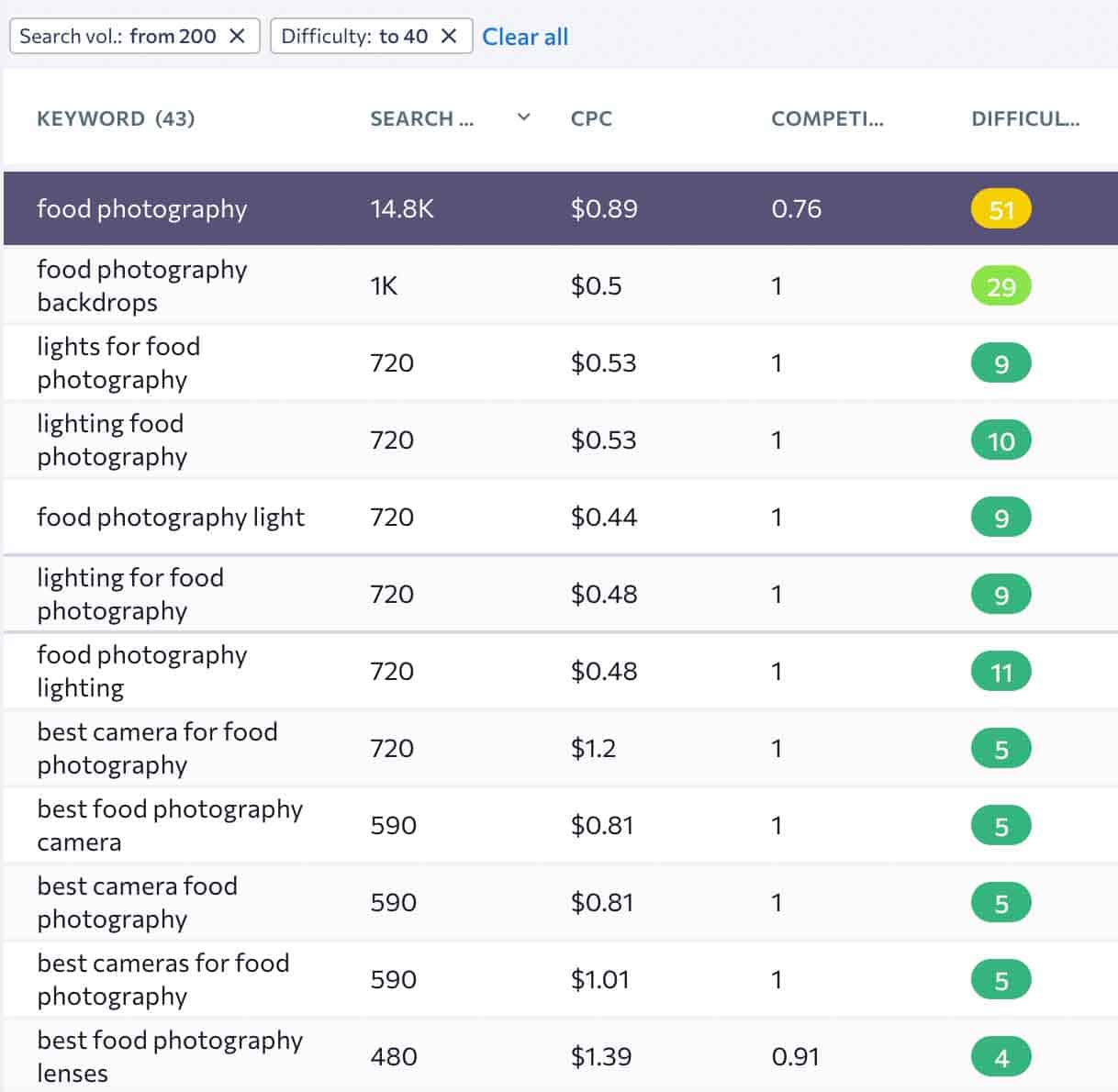This screenshot has height=1092, width=1118.
Task: Sort by the CPC column header
Action: tap(591, 118)
